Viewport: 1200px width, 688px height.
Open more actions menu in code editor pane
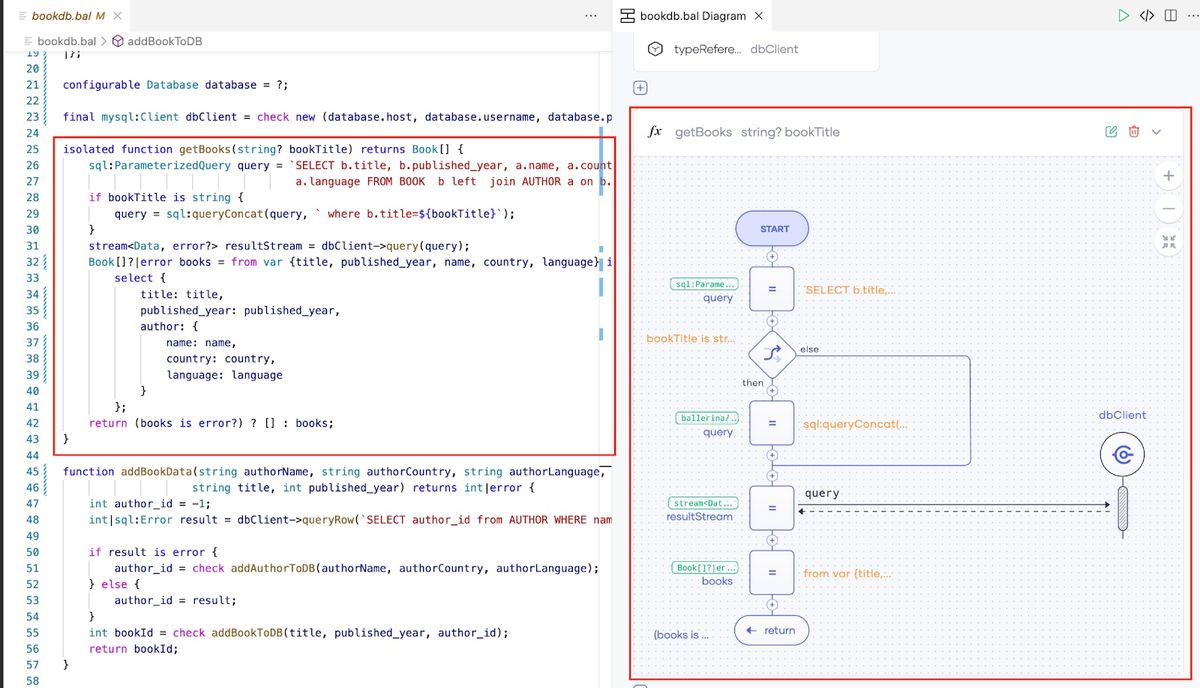591,16
